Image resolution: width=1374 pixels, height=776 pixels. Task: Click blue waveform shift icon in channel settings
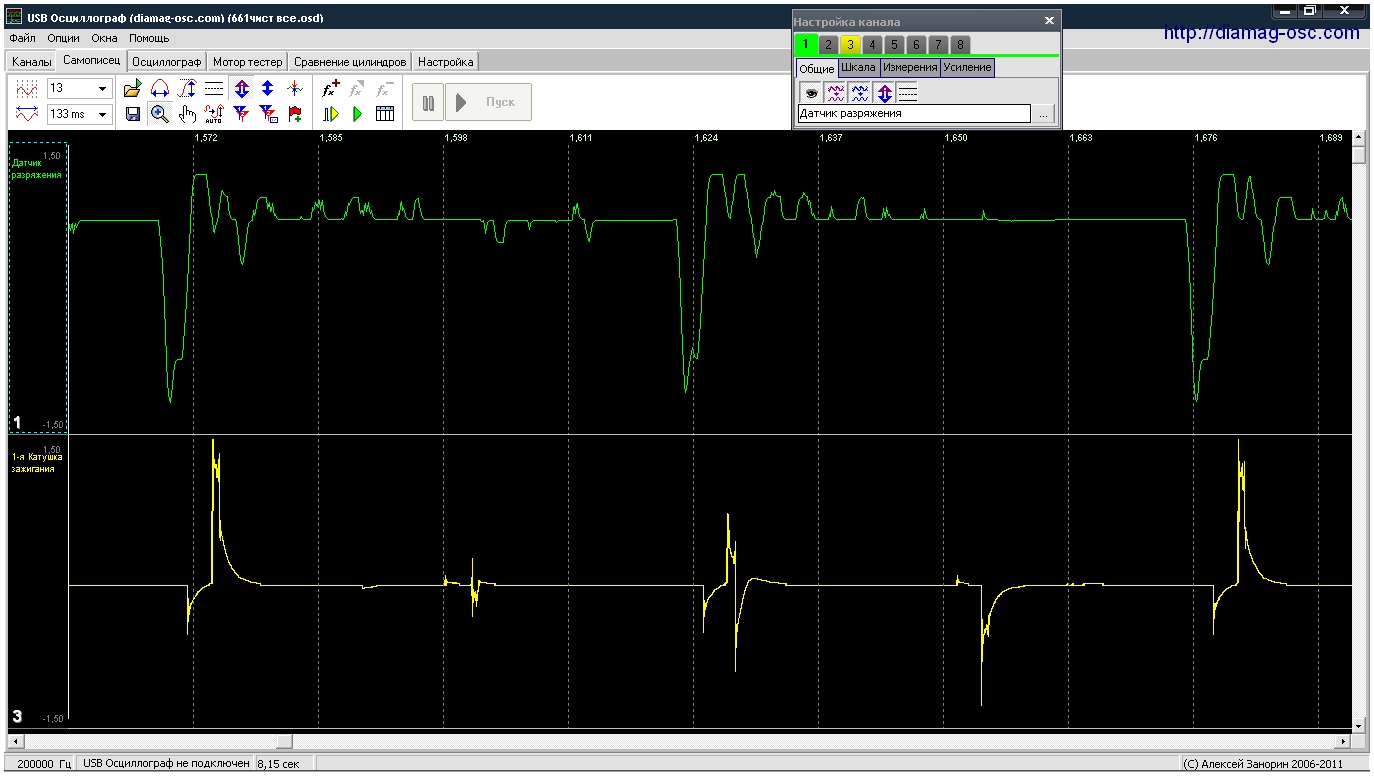tap(859, 93)
